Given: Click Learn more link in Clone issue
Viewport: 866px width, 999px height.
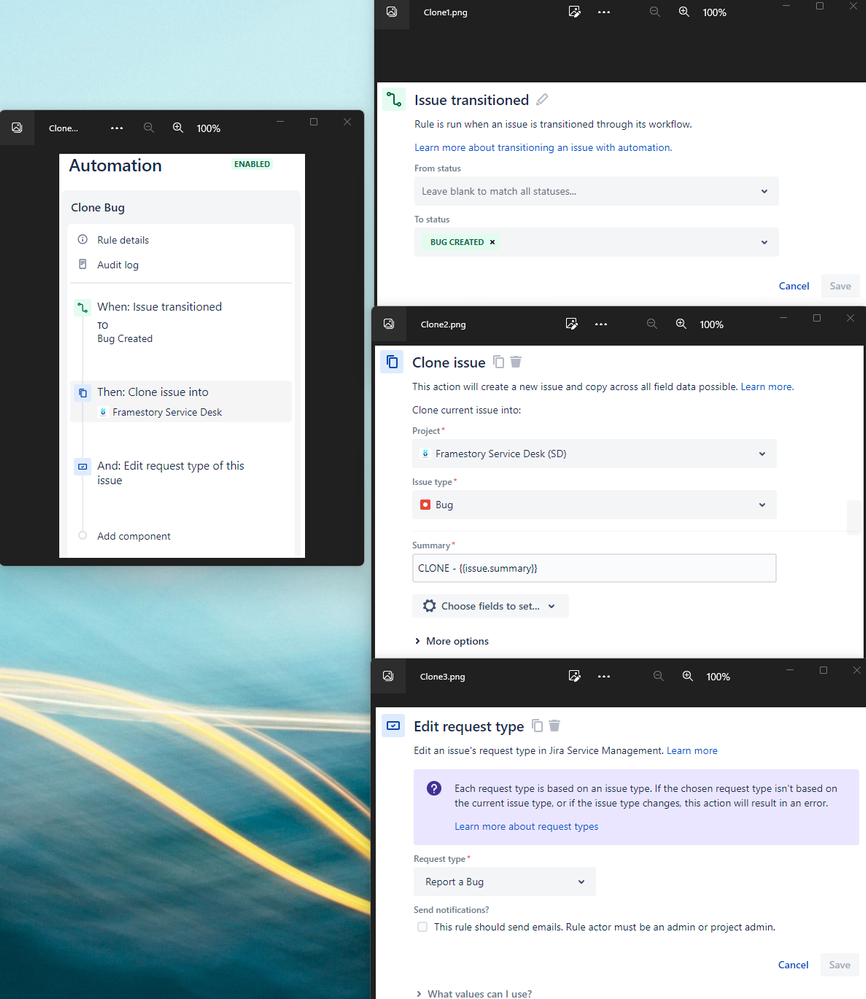Looking at the screenshot, I should tap(767, 387).
